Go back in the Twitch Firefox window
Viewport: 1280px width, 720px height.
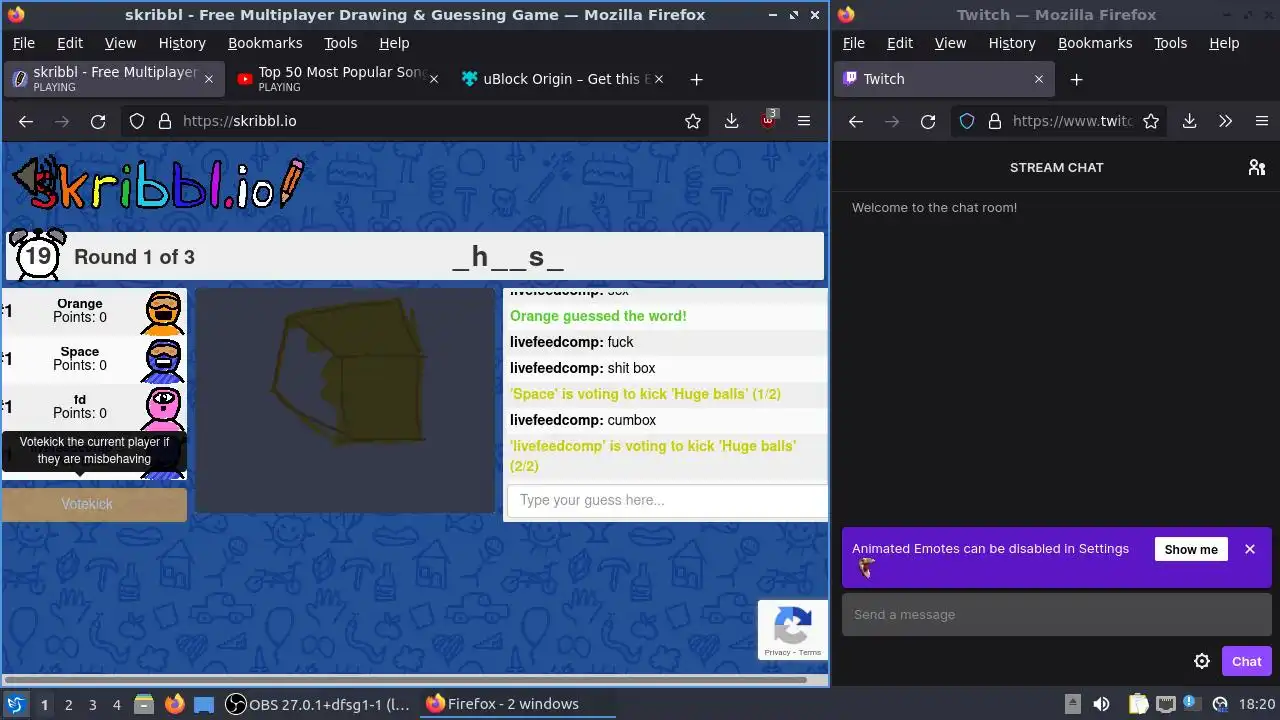[856, 121]
